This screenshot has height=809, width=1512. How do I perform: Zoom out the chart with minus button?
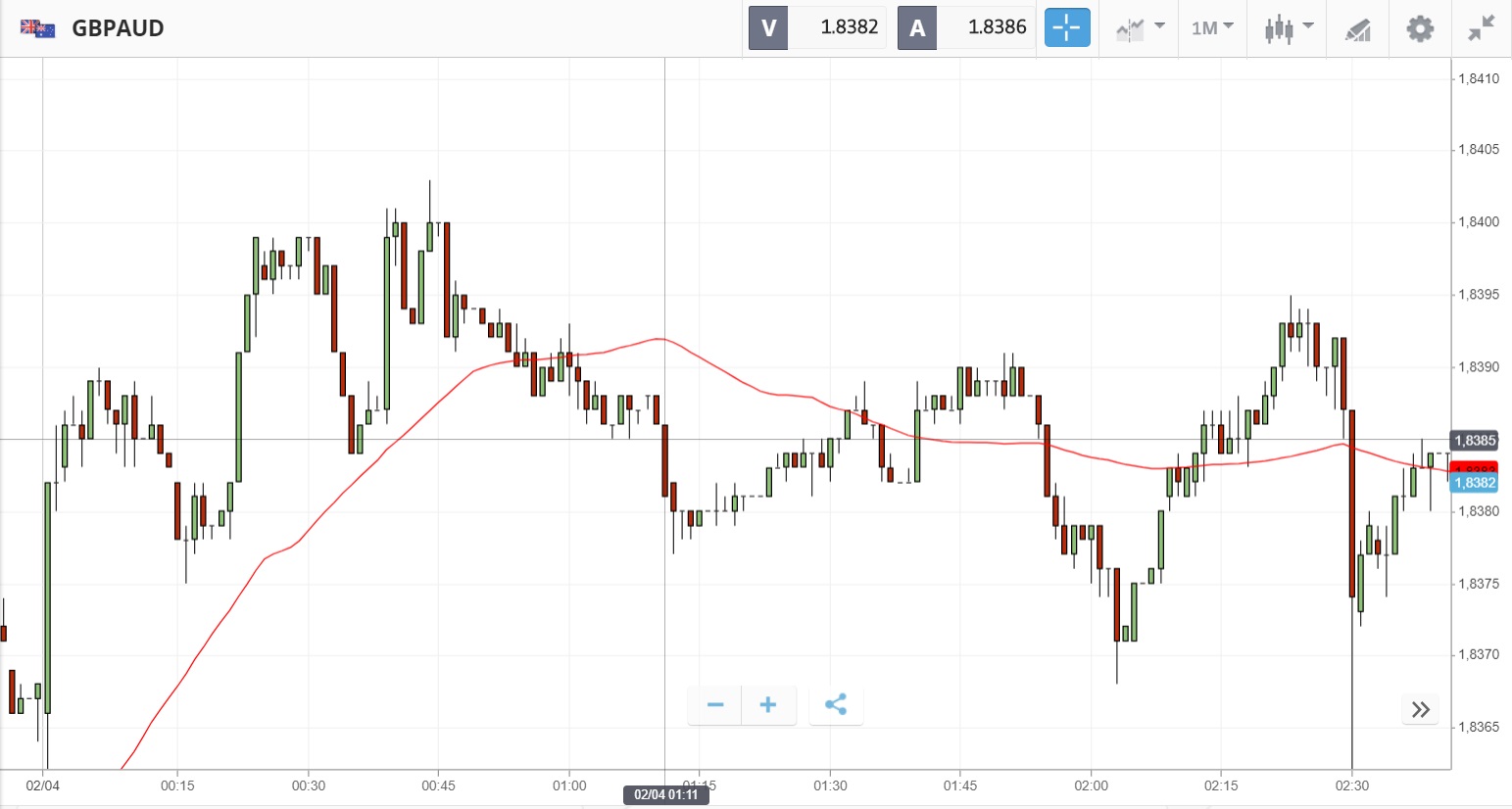[715, 705]
